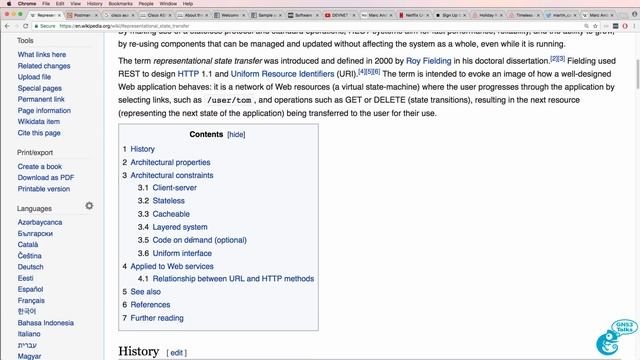Switch article language to Deutsch
Image resolution: width=640 pixels, height=360 pixels.
30,267
